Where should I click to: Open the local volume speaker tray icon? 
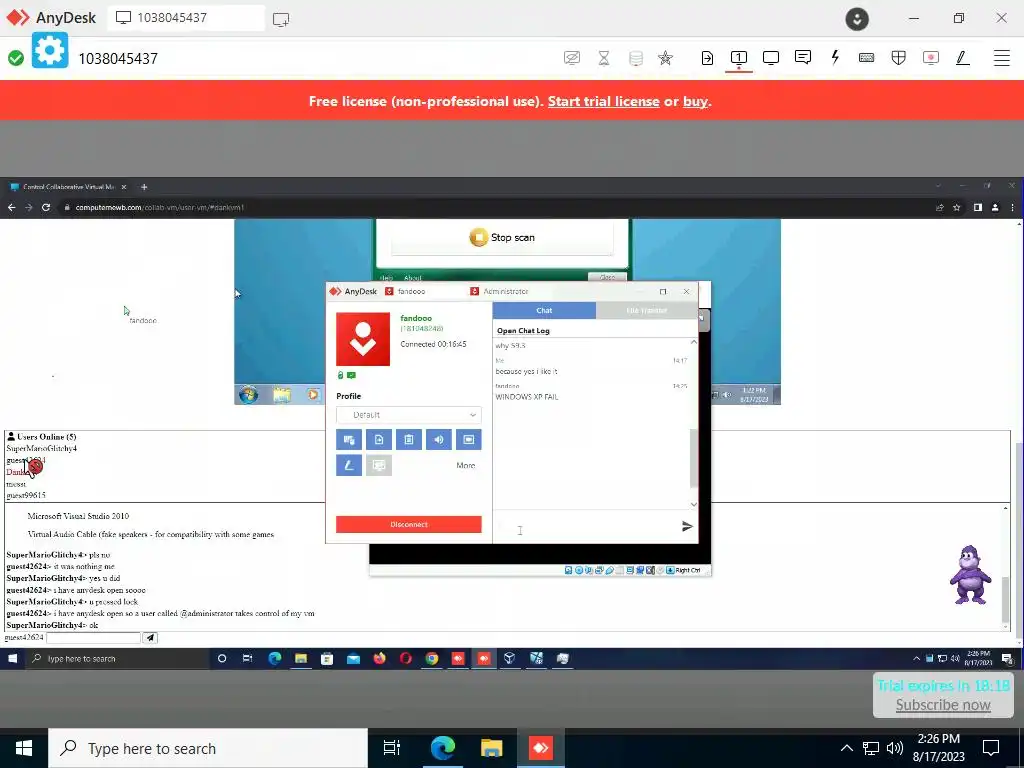point(895,748)
